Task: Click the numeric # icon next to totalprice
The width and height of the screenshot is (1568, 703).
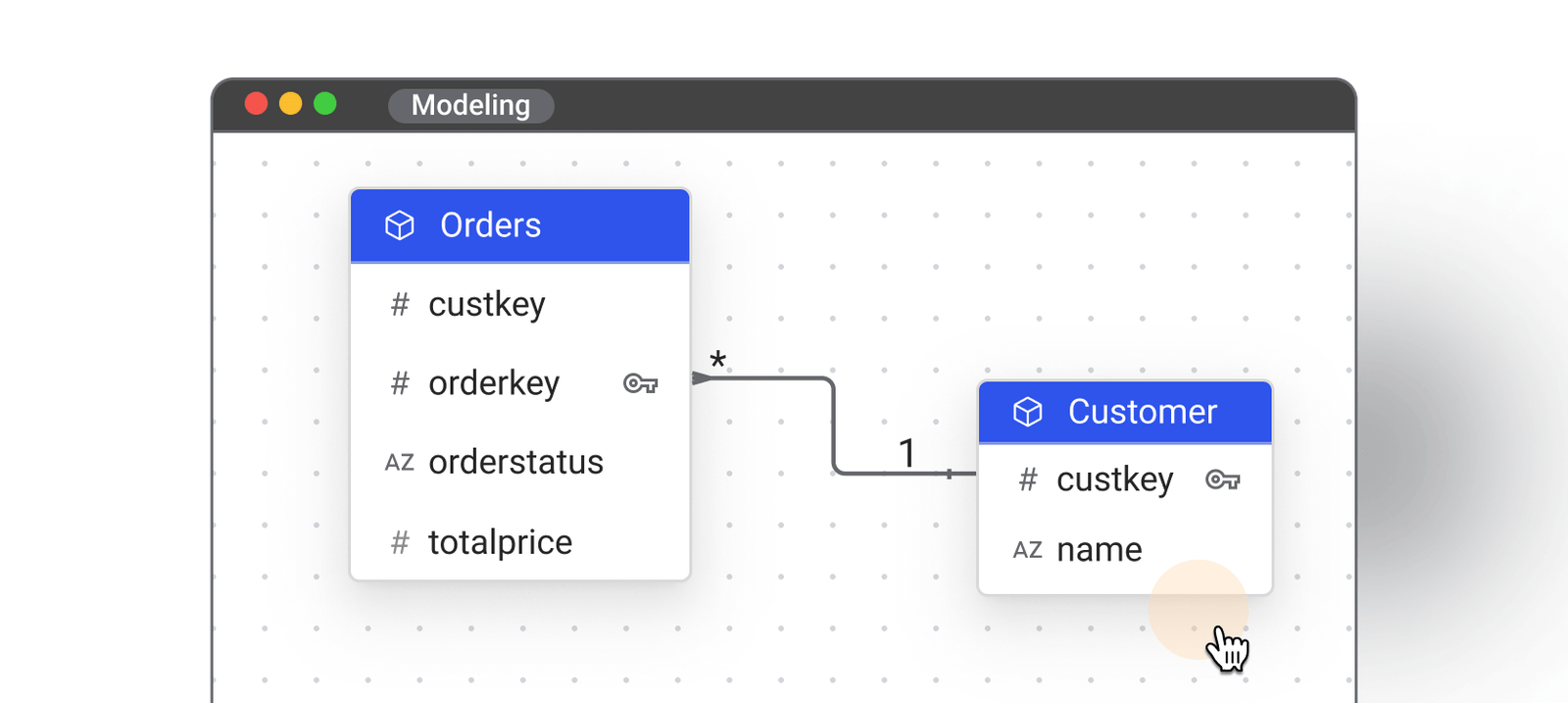Action: [x=399, y=541]
